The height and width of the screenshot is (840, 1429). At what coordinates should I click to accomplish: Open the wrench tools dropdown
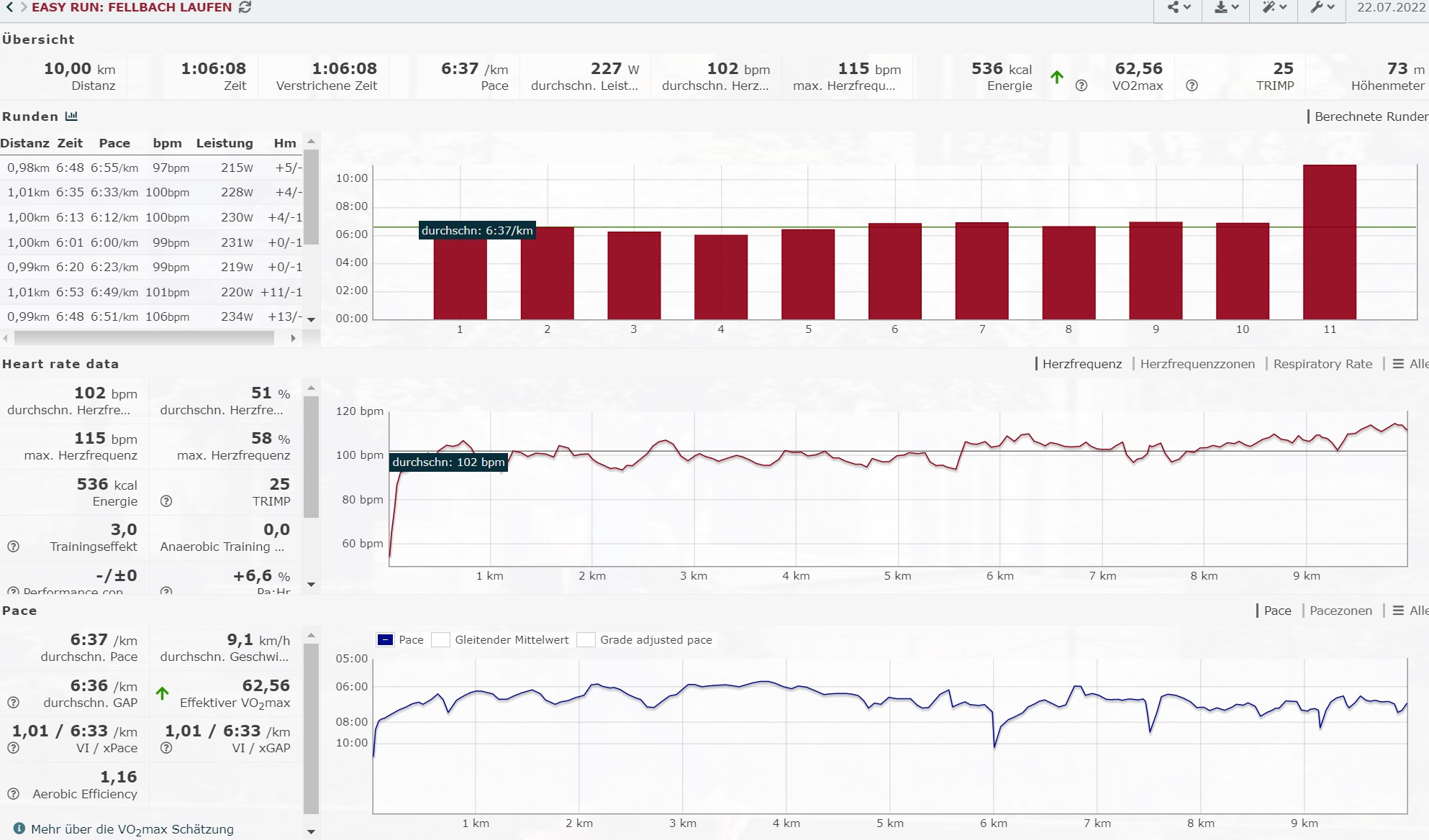[x=1323, y=7]
